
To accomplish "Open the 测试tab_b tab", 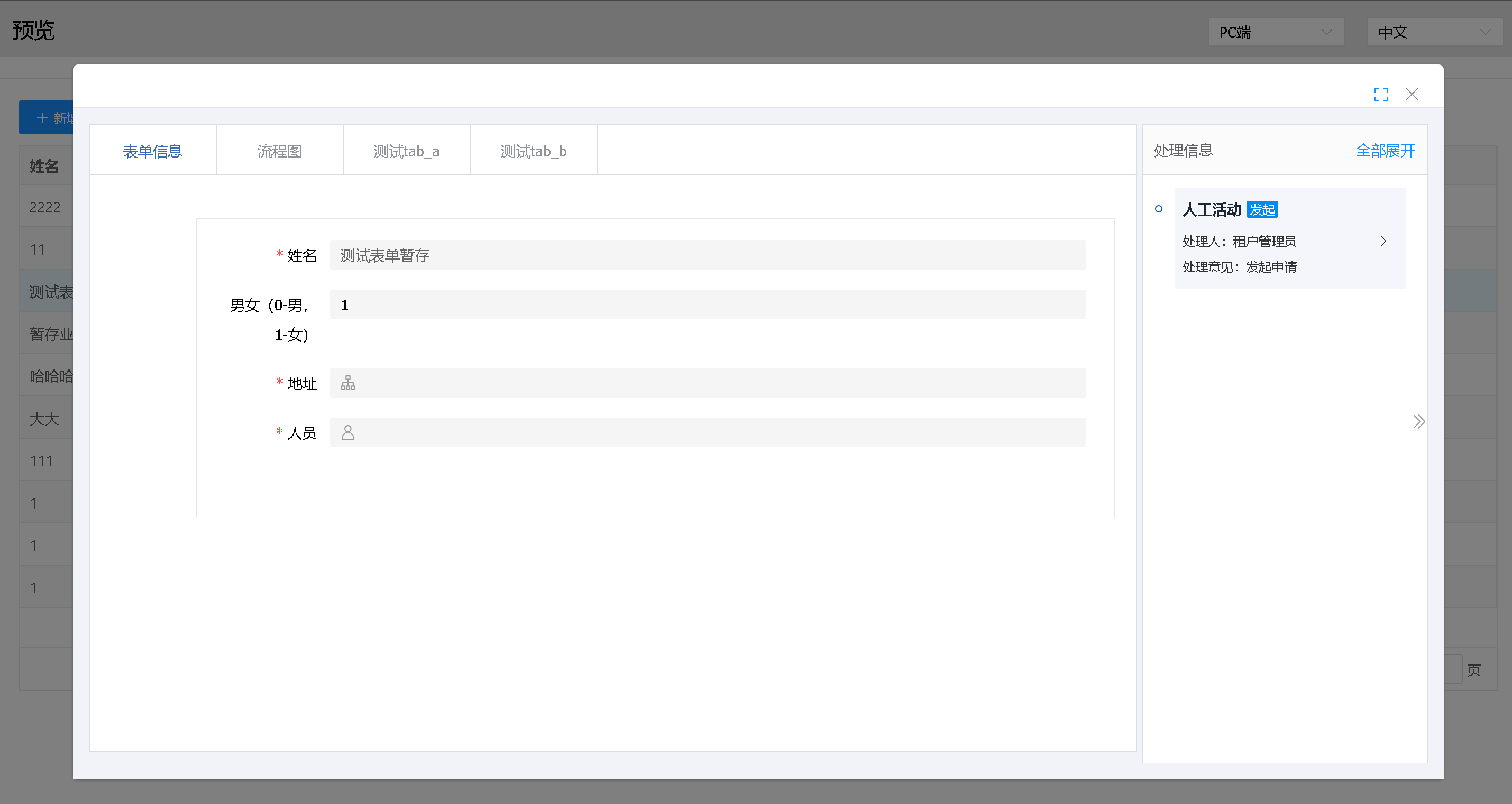I will (533, 150).
